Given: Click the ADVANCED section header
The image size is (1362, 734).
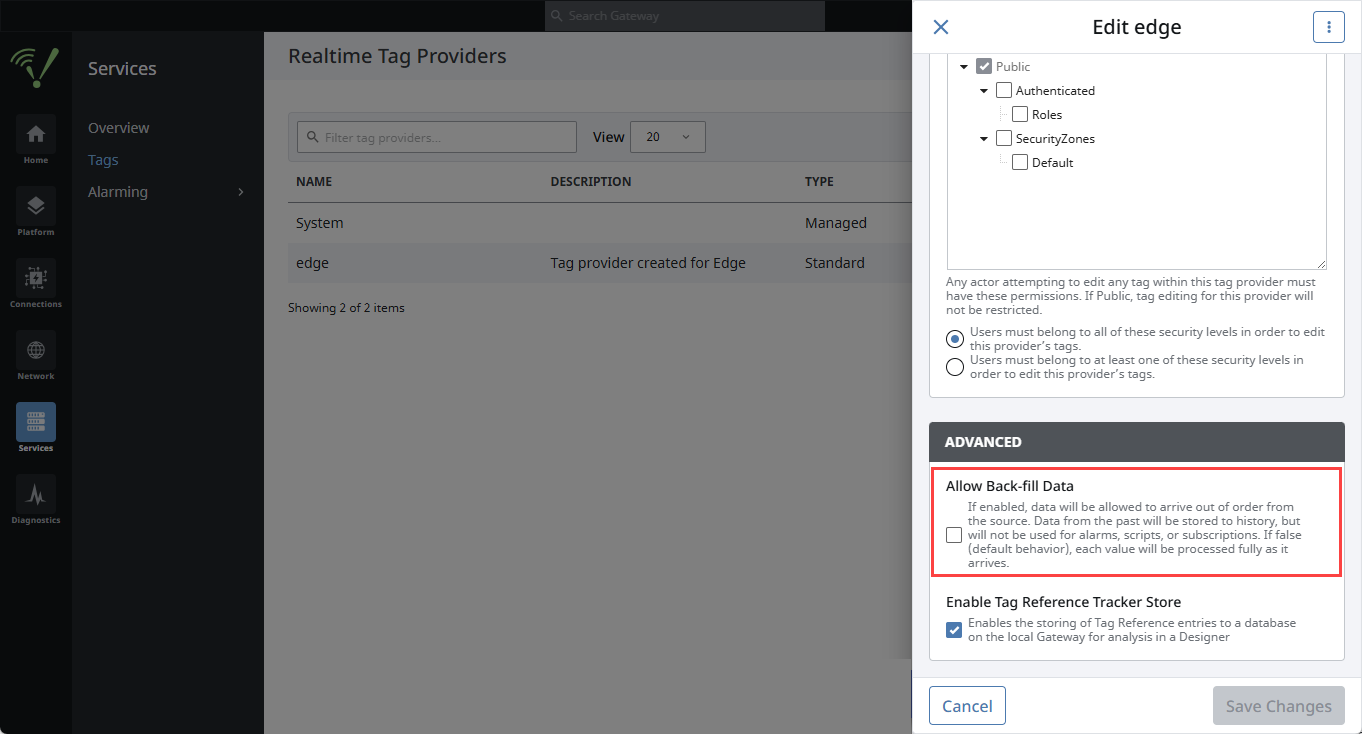Looking at the screenshot, I should 1137,442.
